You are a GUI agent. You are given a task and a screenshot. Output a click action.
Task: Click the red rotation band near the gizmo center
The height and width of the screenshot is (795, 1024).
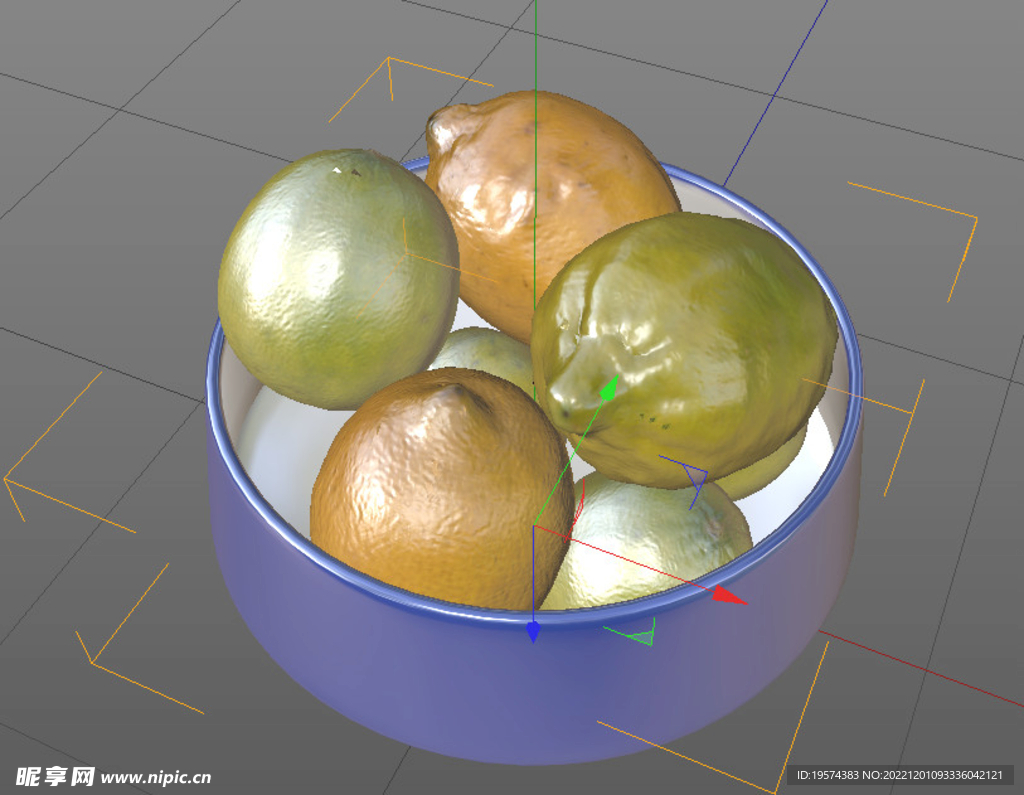(578, 505)
